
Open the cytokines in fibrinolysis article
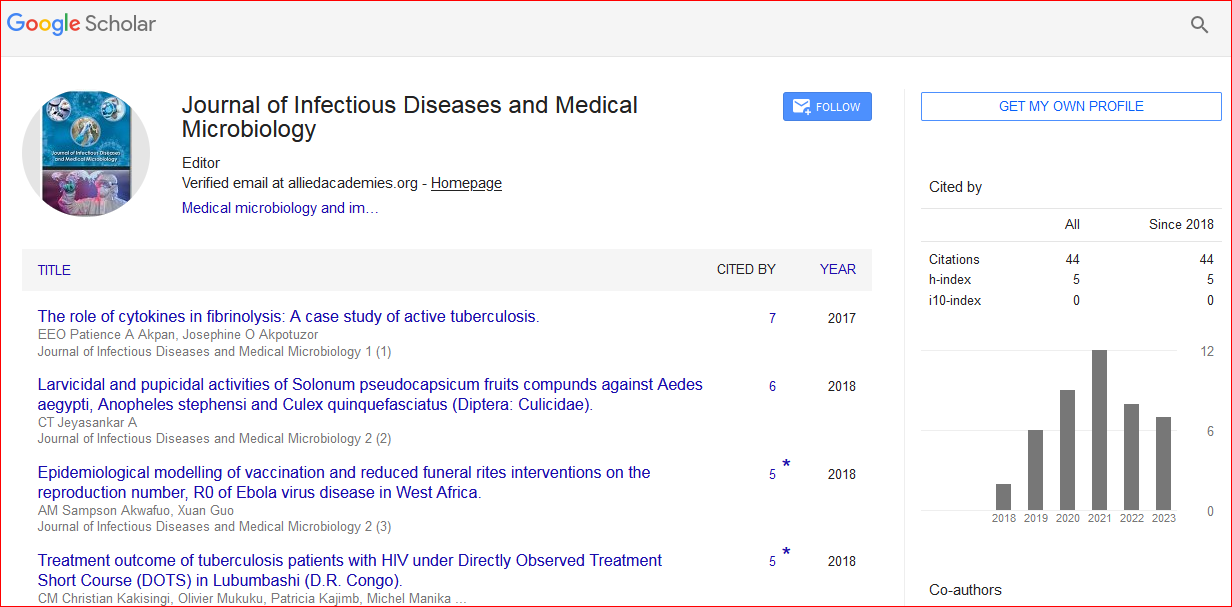point(288,316)
